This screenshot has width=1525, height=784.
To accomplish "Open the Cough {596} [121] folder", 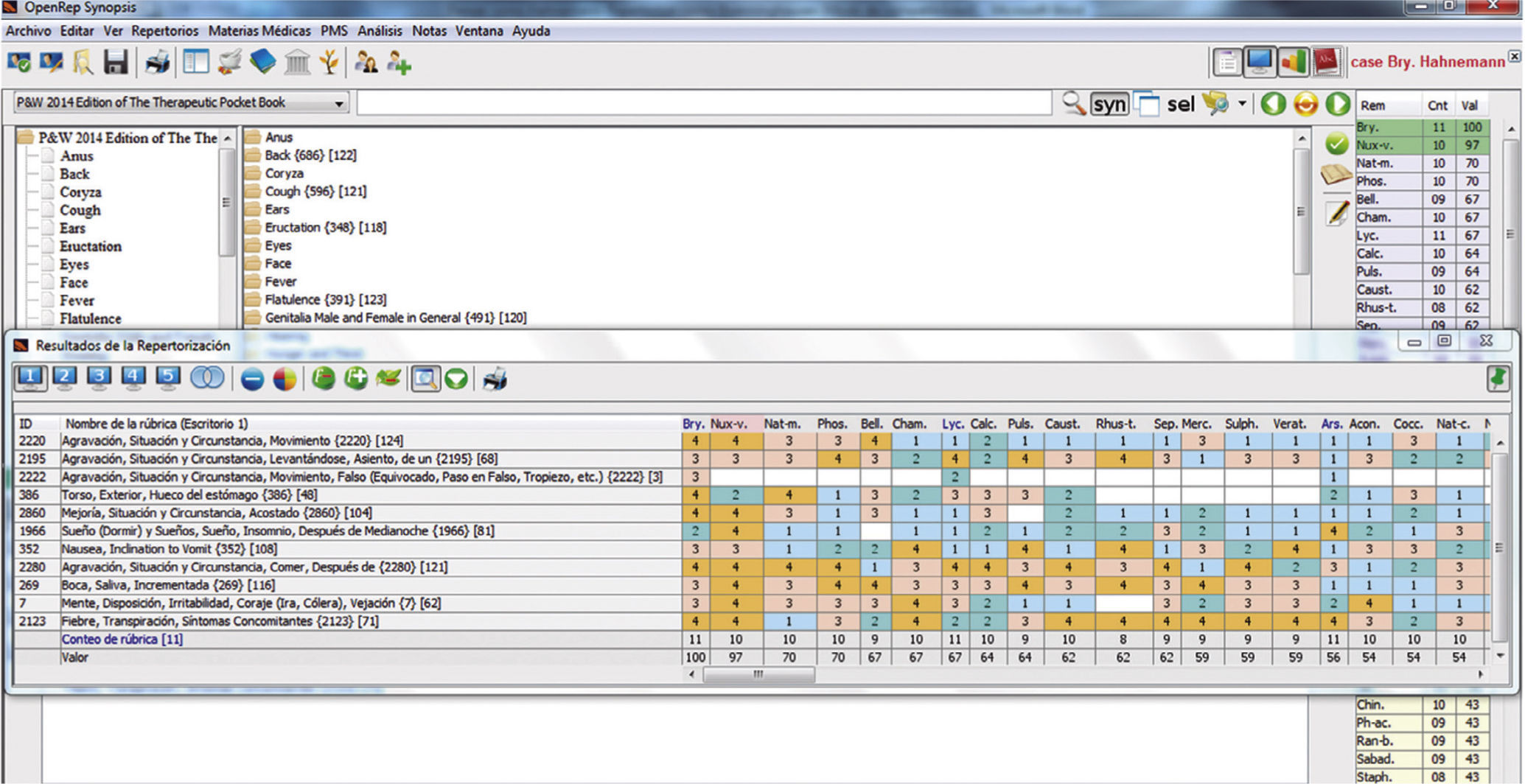I will (x=315, y=192).
